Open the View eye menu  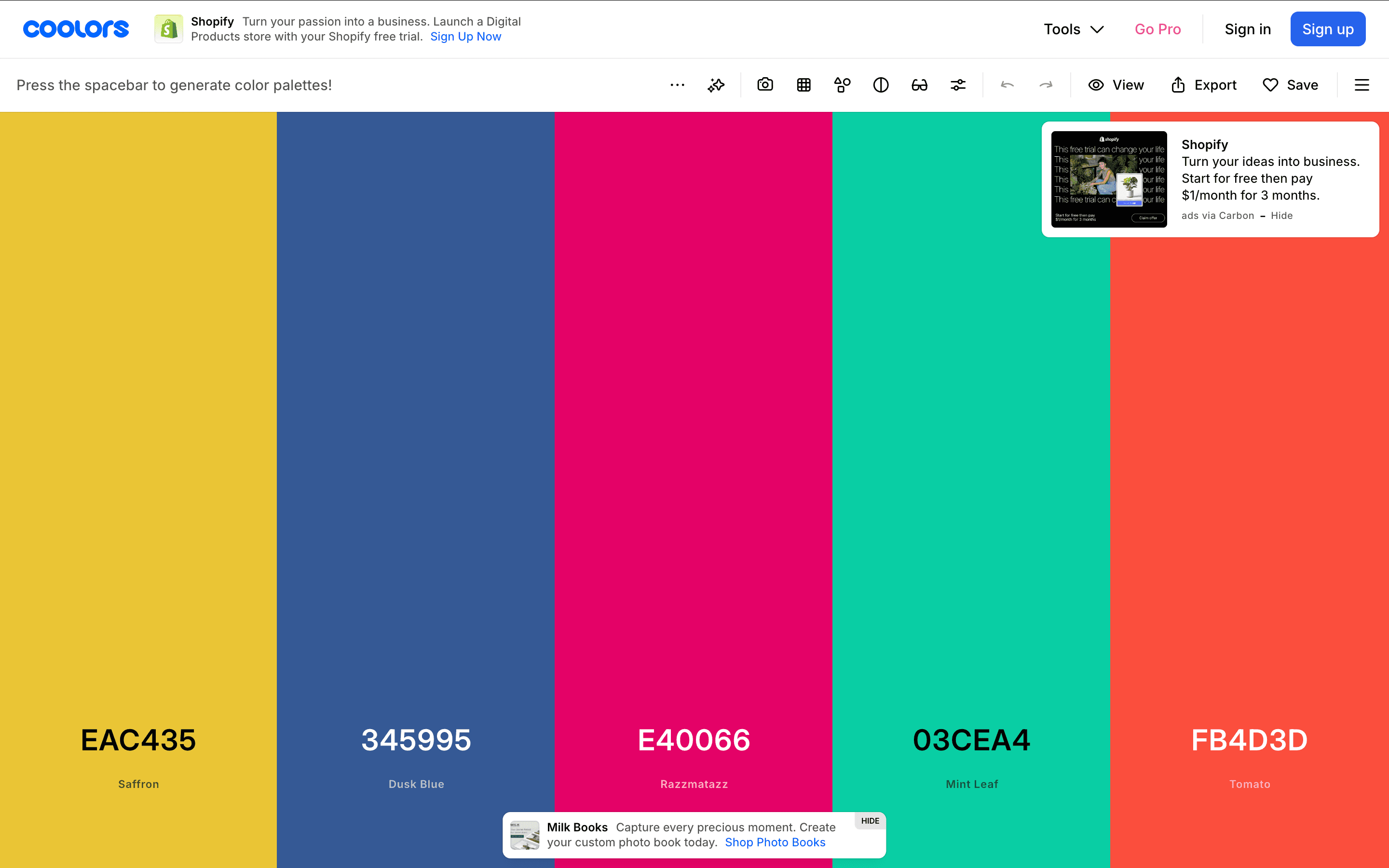[x=1116, y=85]
